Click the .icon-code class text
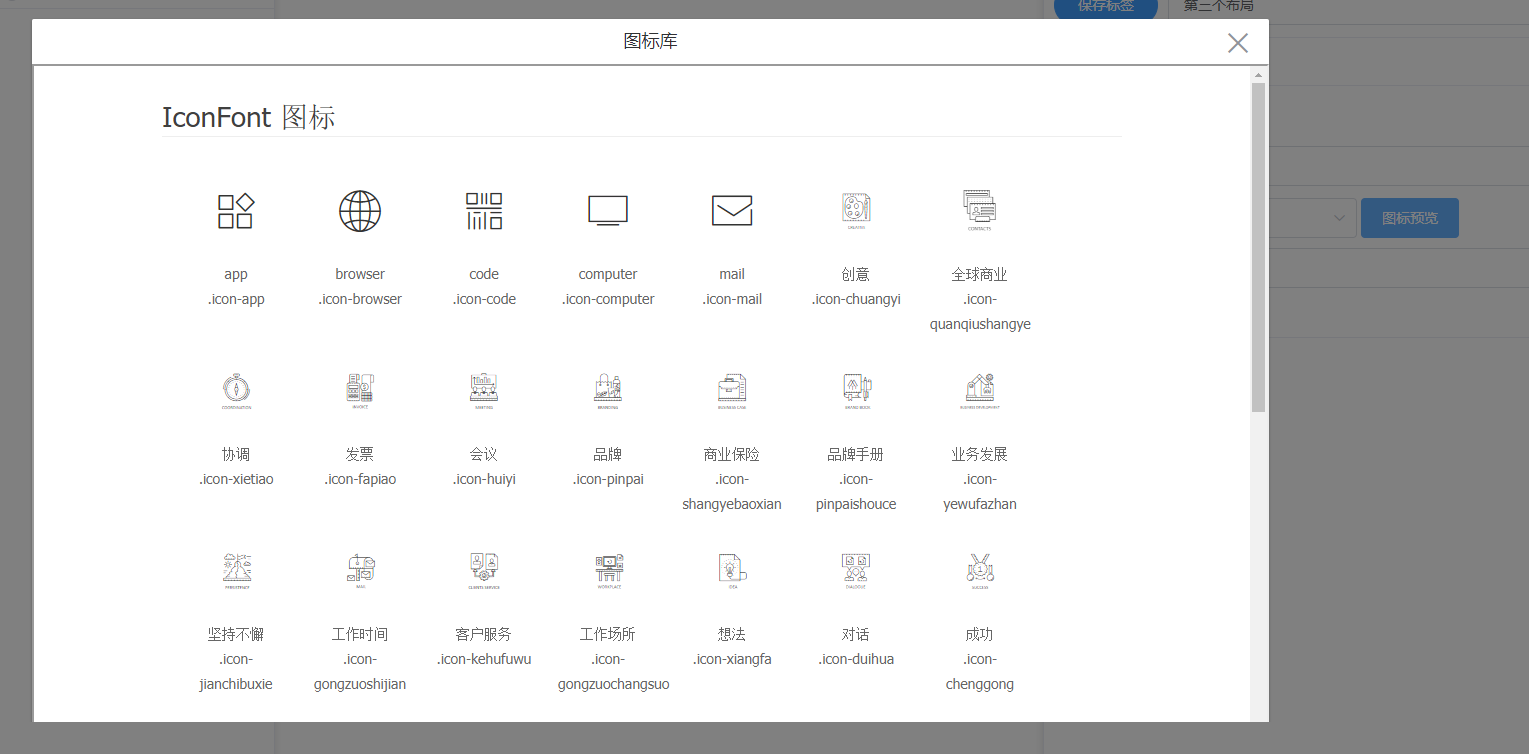The height and width of the screenshot is (754, 1529). (484, 299)
